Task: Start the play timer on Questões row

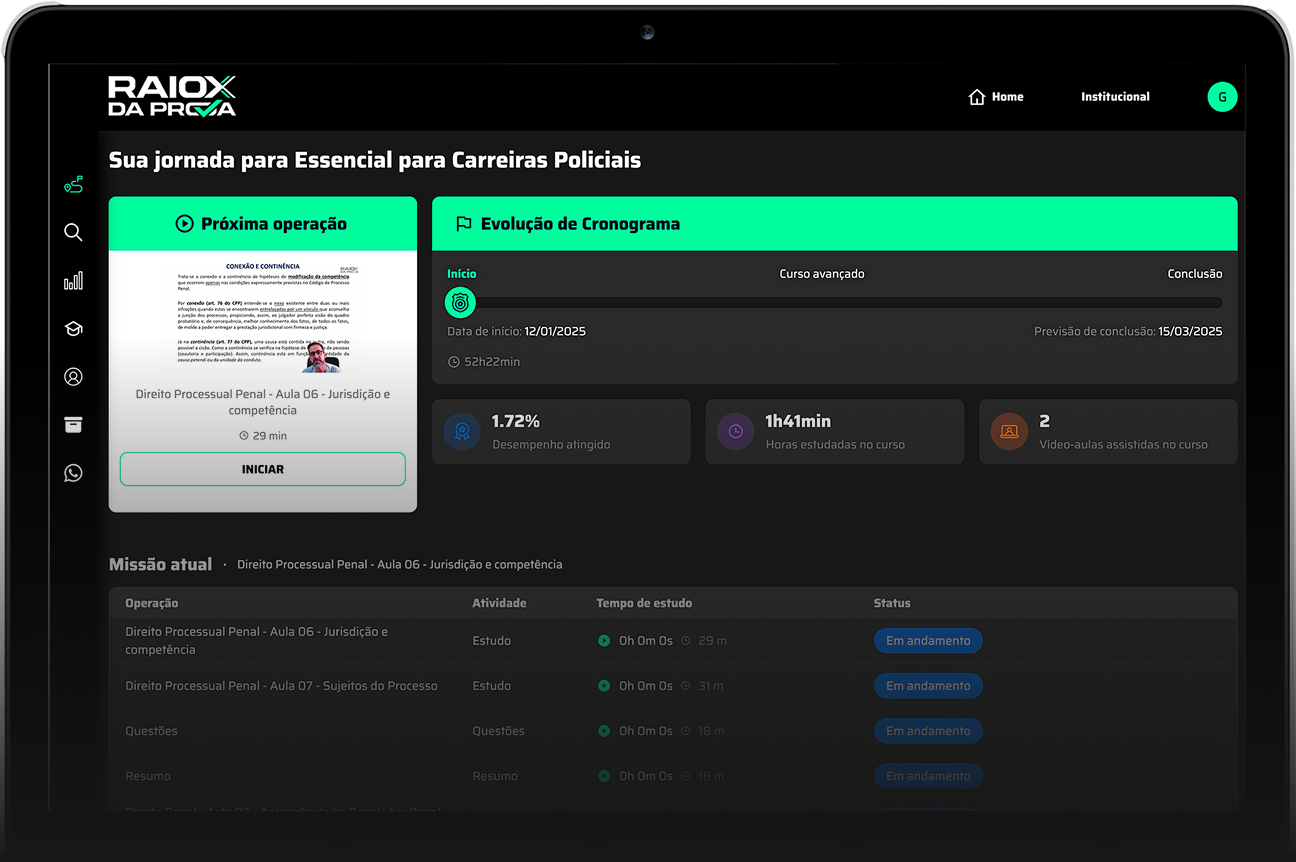Action: click(x=604, y=731)
